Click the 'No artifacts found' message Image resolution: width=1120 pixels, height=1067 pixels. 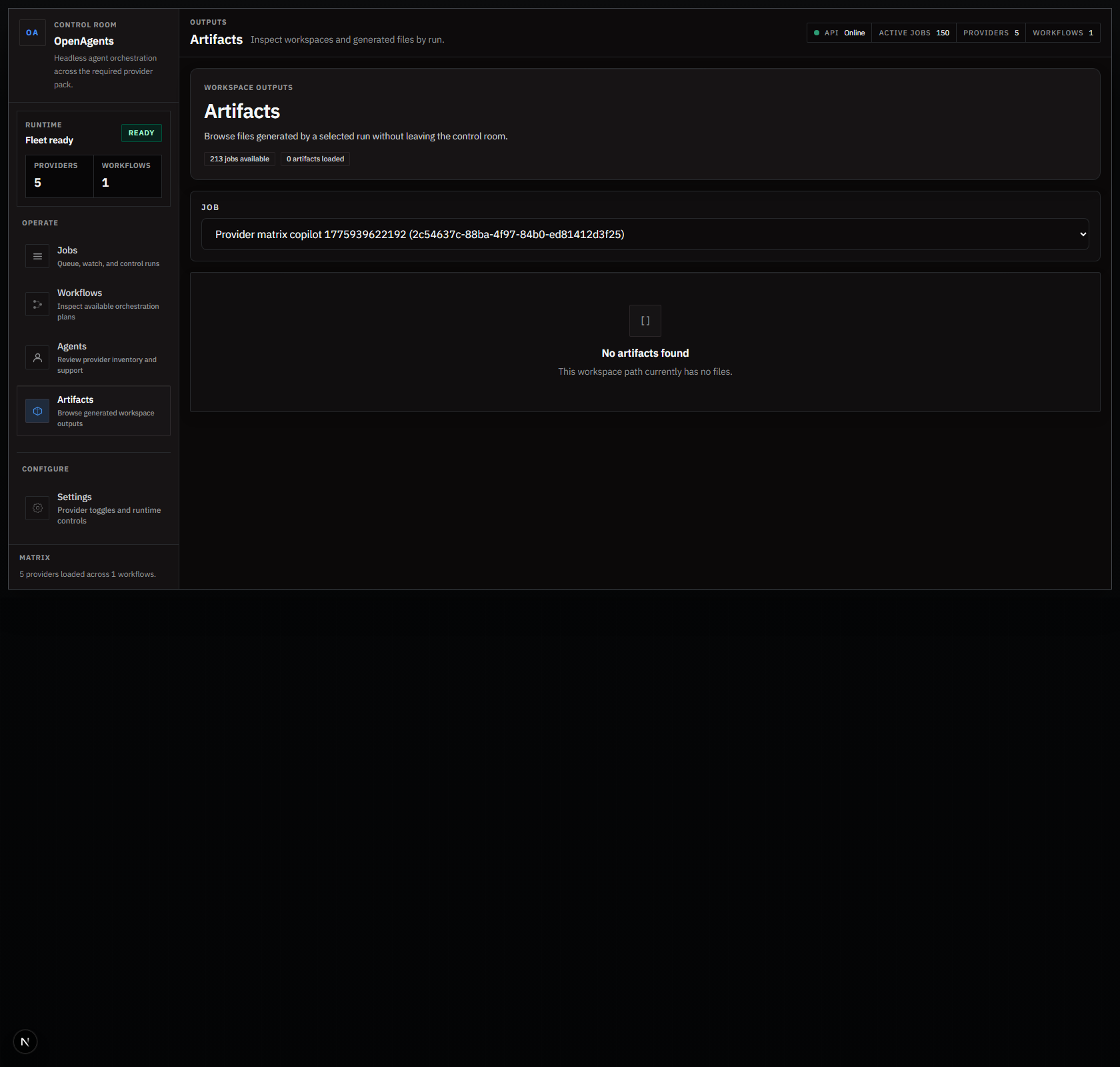[x=645, y=353]
